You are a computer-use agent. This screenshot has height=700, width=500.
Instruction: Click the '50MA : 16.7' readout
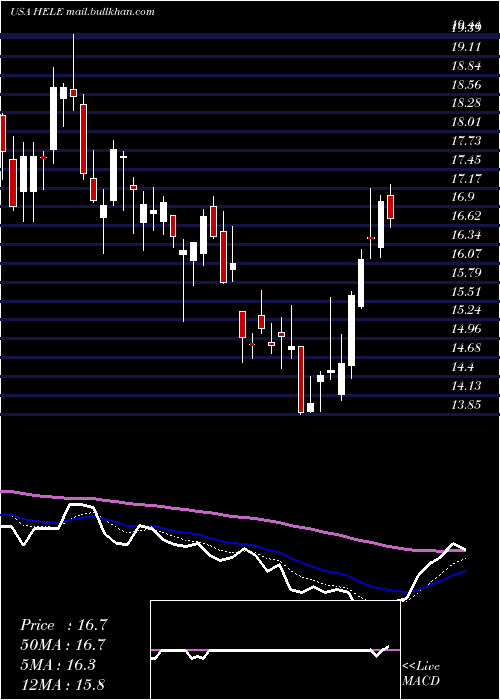(x=64, y=645)
